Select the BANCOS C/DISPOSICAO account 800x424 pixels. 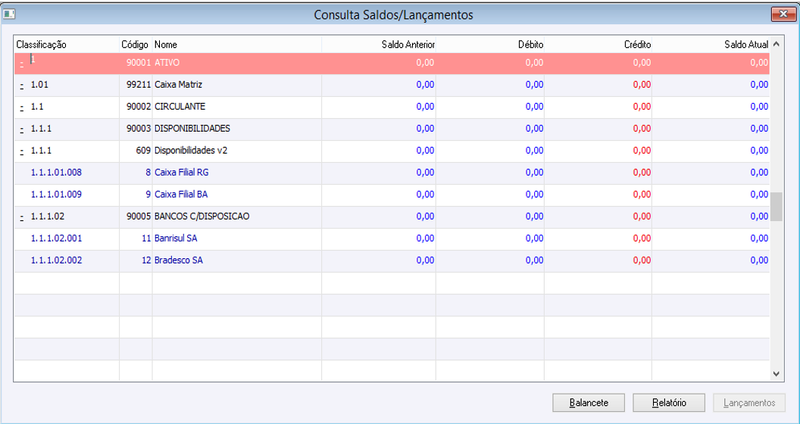[202, 216]
